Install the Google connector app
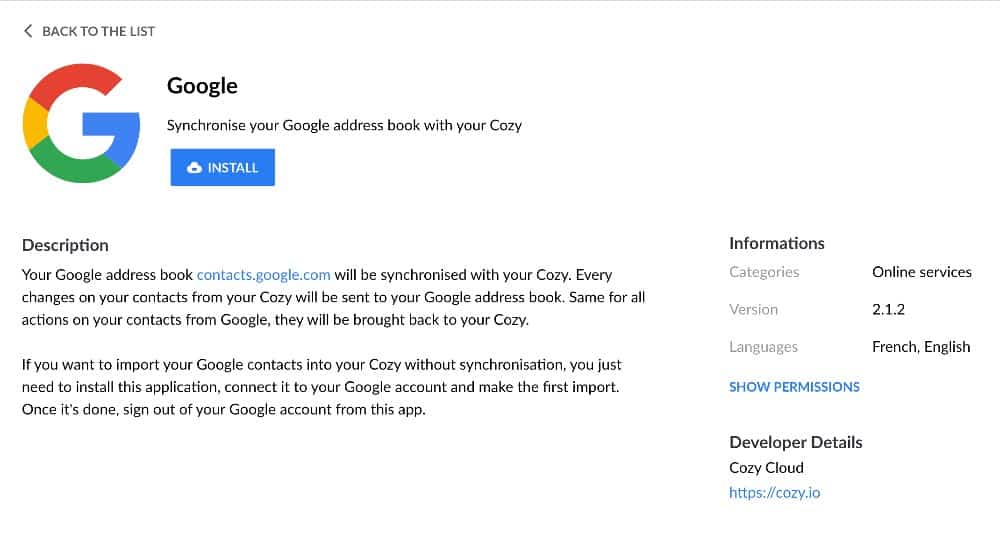 (223, 167)
